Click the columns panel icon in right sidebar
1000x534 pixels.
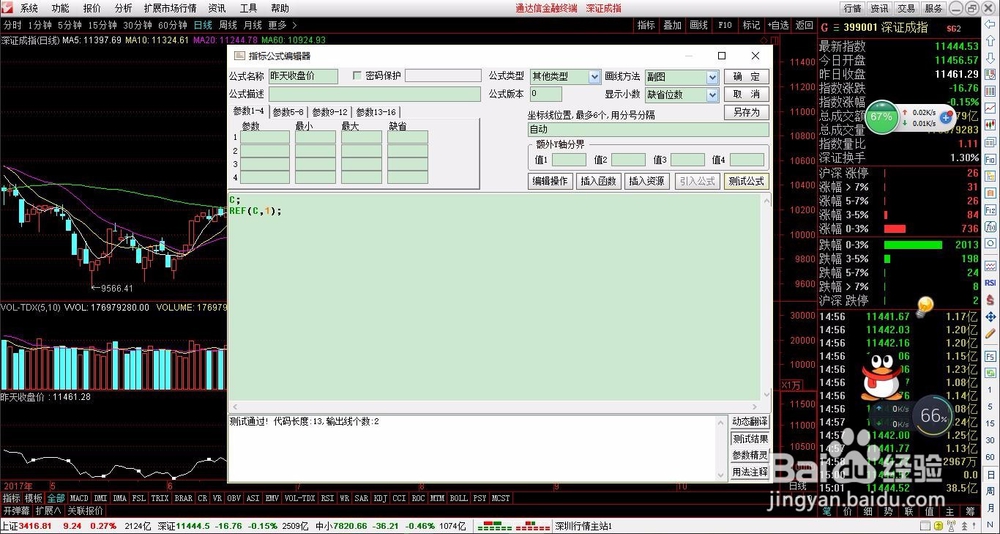click(990, 90)
